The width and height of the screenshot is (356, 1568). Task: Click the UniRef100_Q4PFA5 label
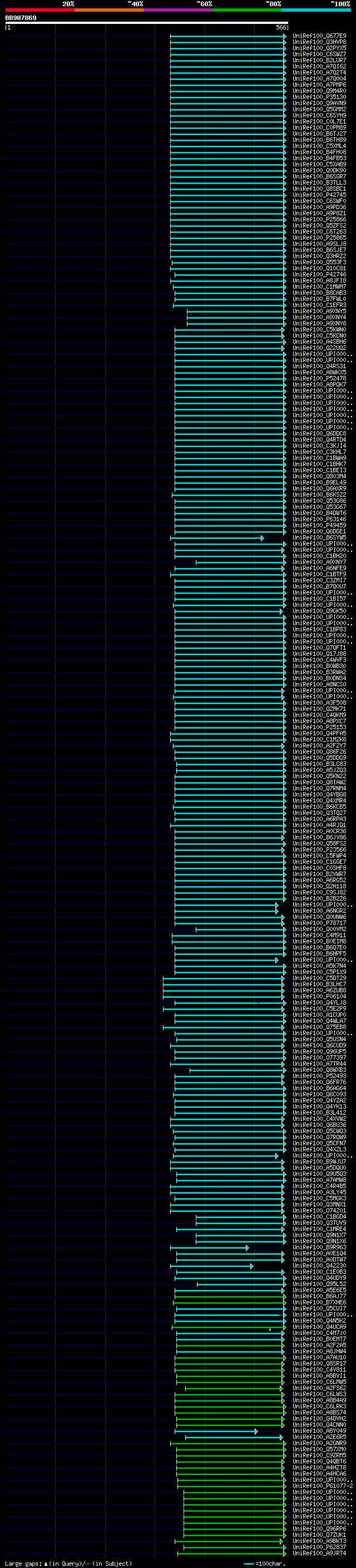(x=319, y=734)
